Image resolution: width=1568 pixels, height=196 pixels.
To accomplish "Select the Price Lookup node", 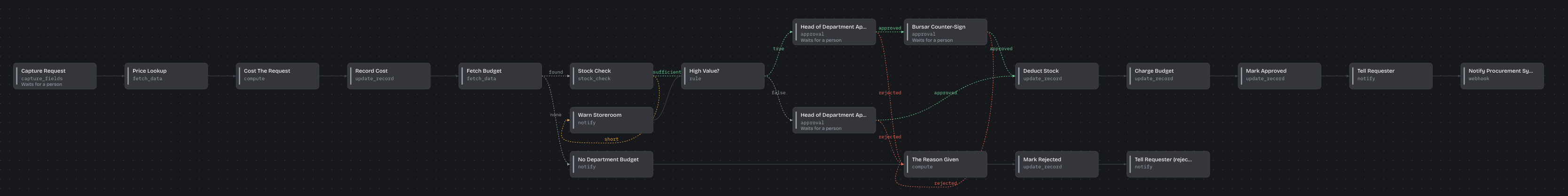I will pyautogui.click(x=166, y=76).
